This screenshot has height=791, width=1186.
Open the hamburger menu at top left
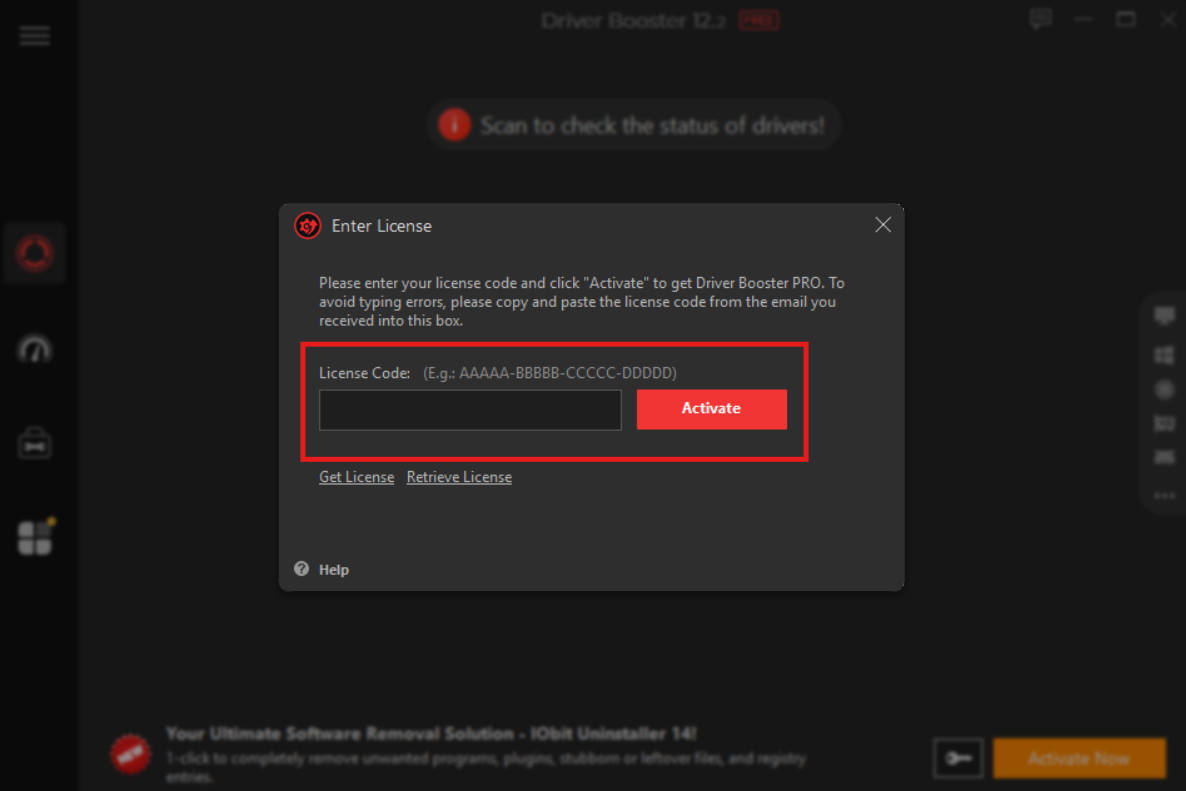[x=34, y=36]
